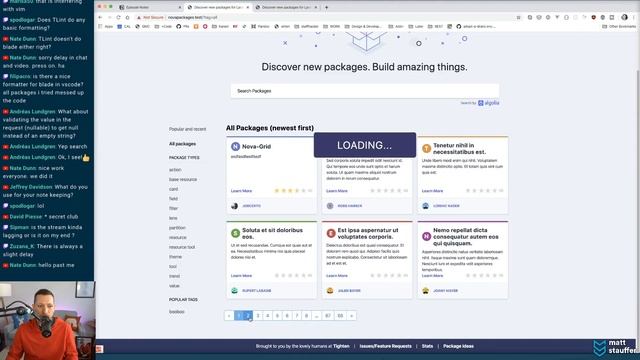Click the next page arrow in pagination
This screenshot has height=360, width=640.
coord(351,316)
